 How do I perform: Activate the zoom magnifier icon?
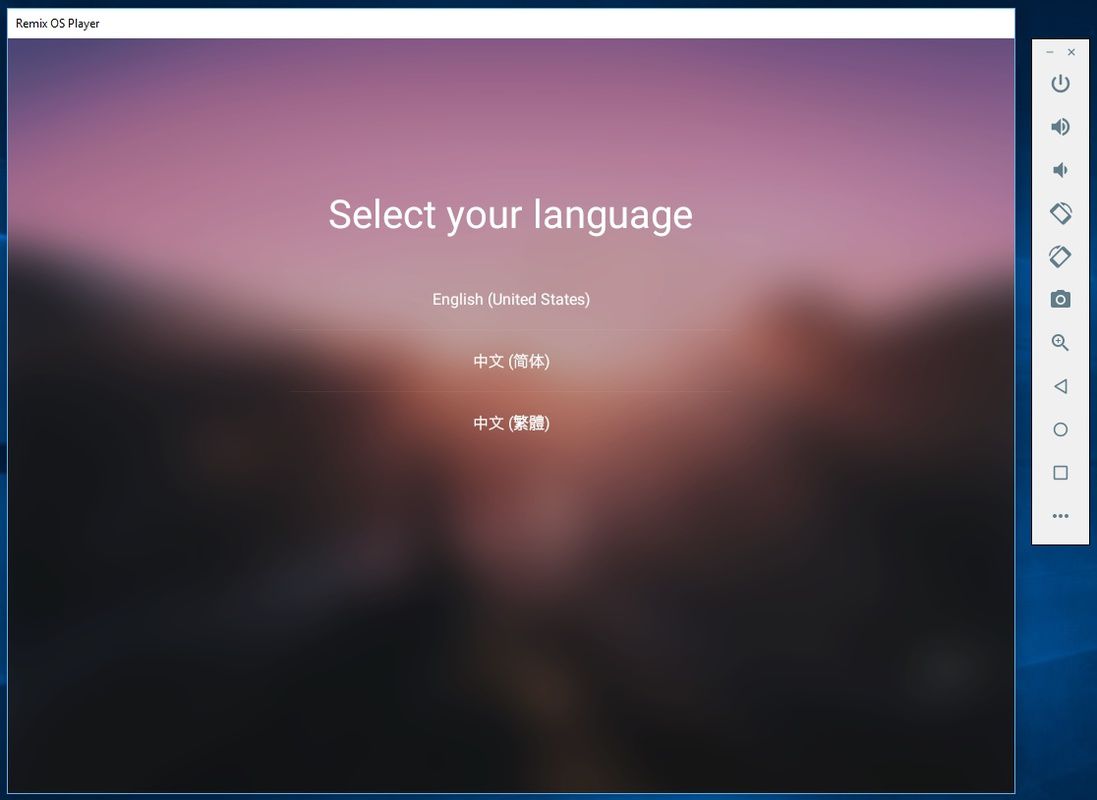pyautogui.click(x=1060, y=343)
